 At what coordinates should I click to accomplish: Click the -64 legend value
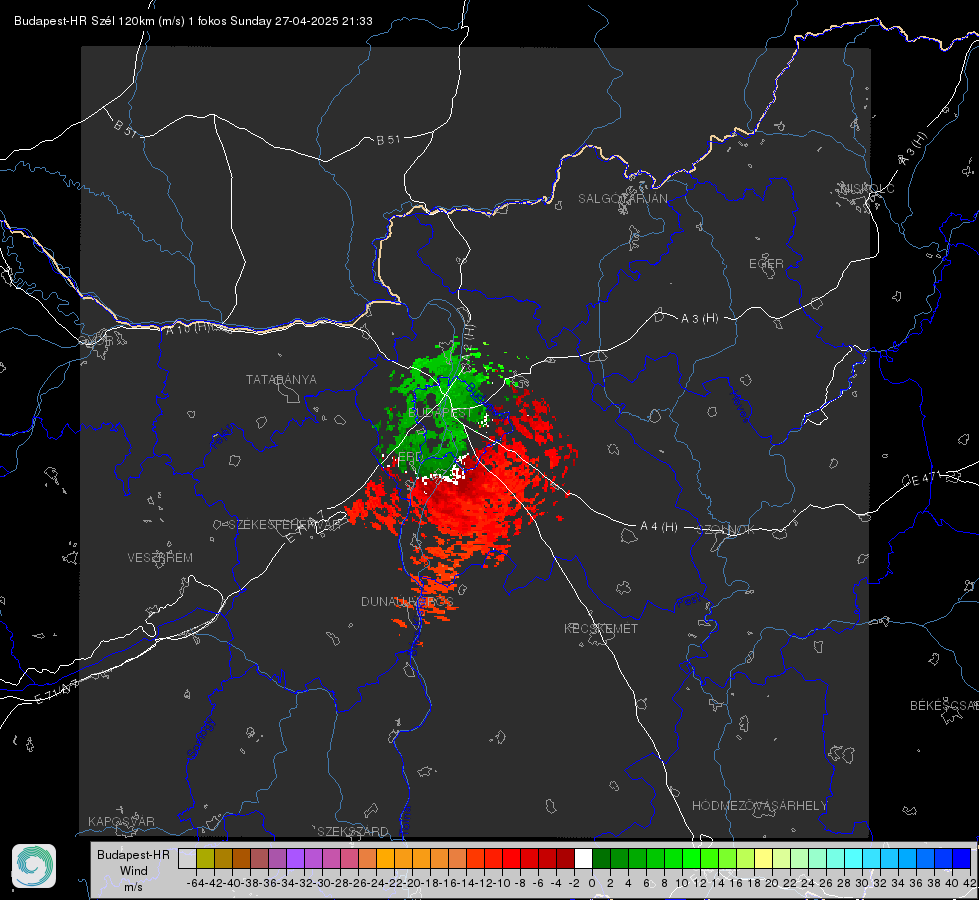(x=195, y=883)
